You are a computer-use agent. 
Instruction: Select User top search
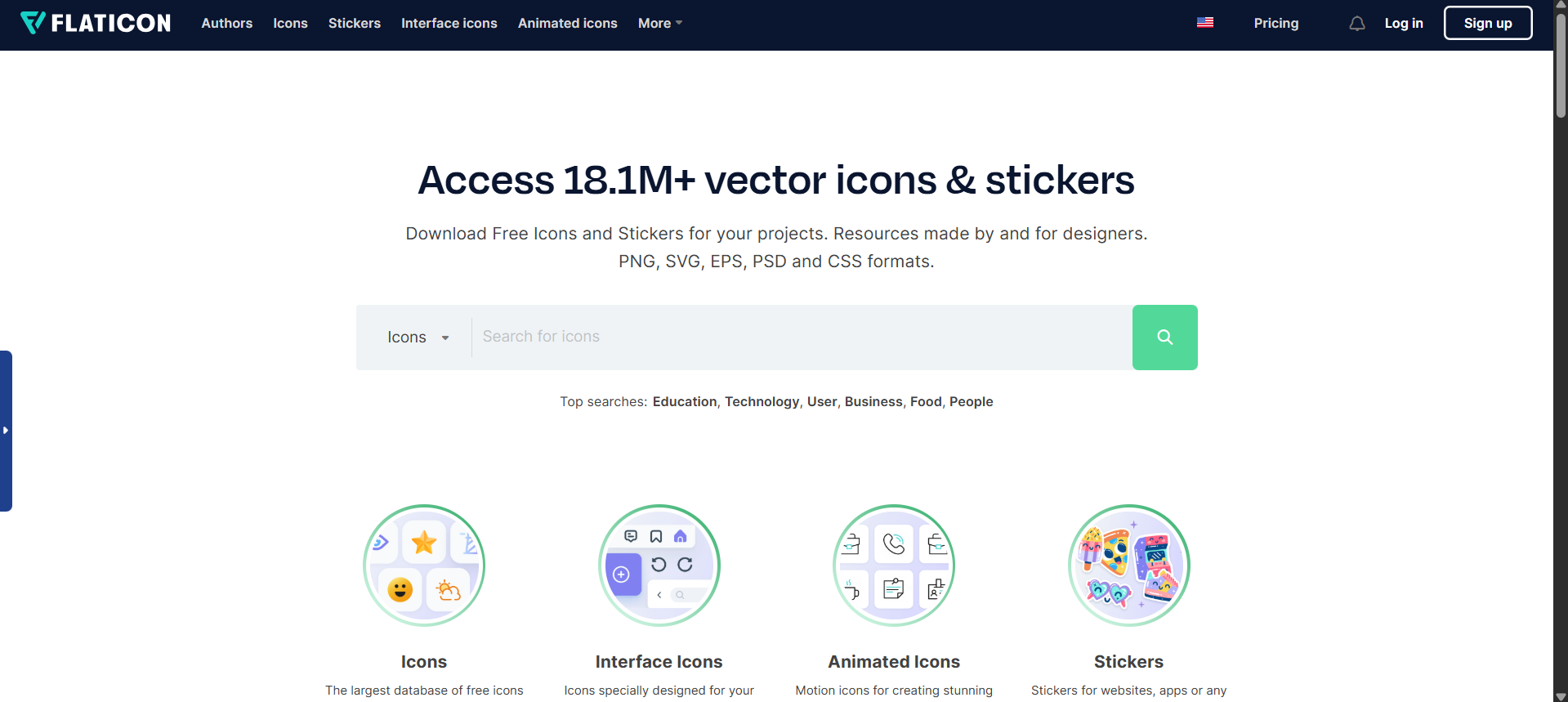(x=822, y=401)
